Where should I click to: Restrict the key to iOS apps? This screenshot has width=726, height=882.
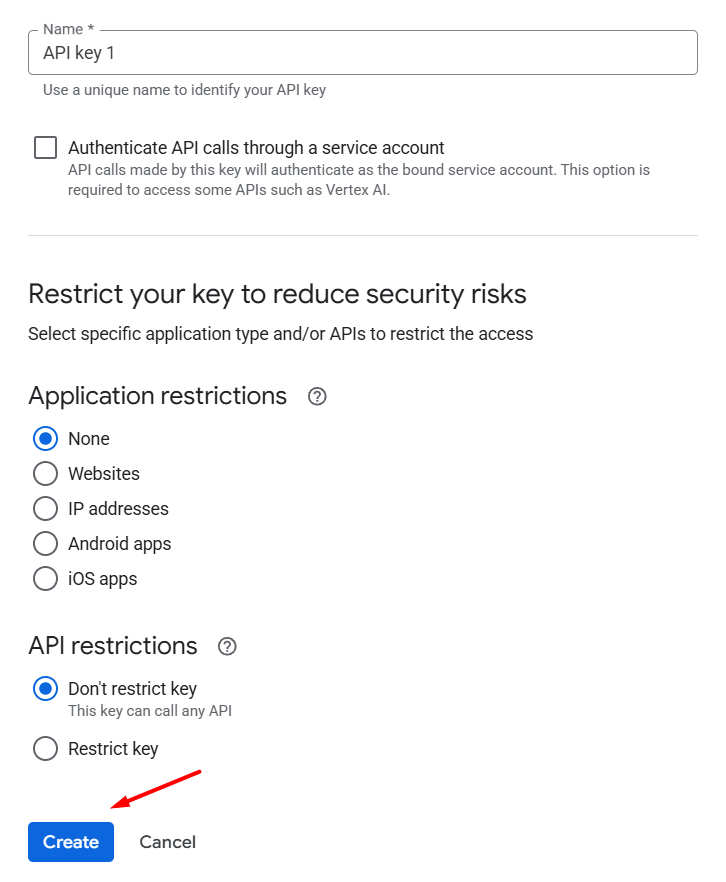tap(45, 578)
